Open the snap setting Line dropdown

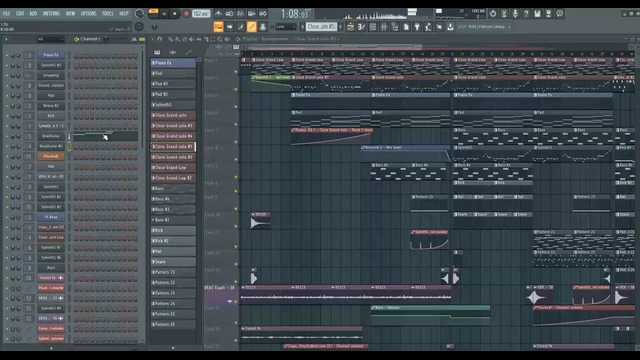tap(286, 27)
